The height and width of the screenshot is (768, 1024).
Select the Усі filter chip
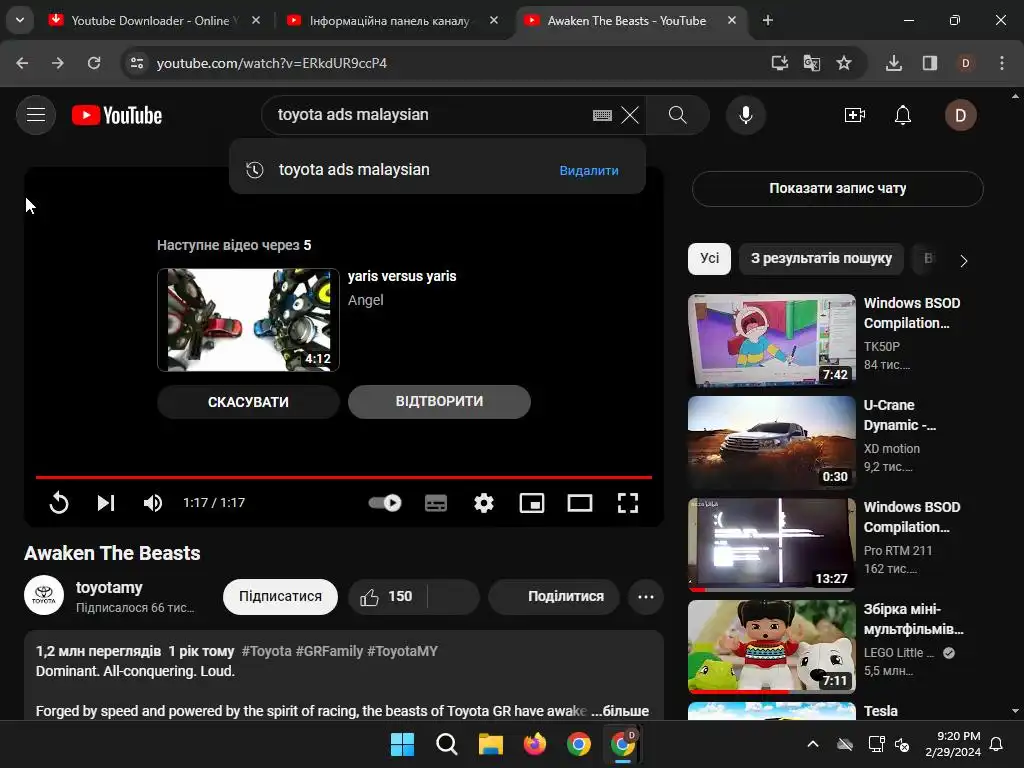(709, 259)
